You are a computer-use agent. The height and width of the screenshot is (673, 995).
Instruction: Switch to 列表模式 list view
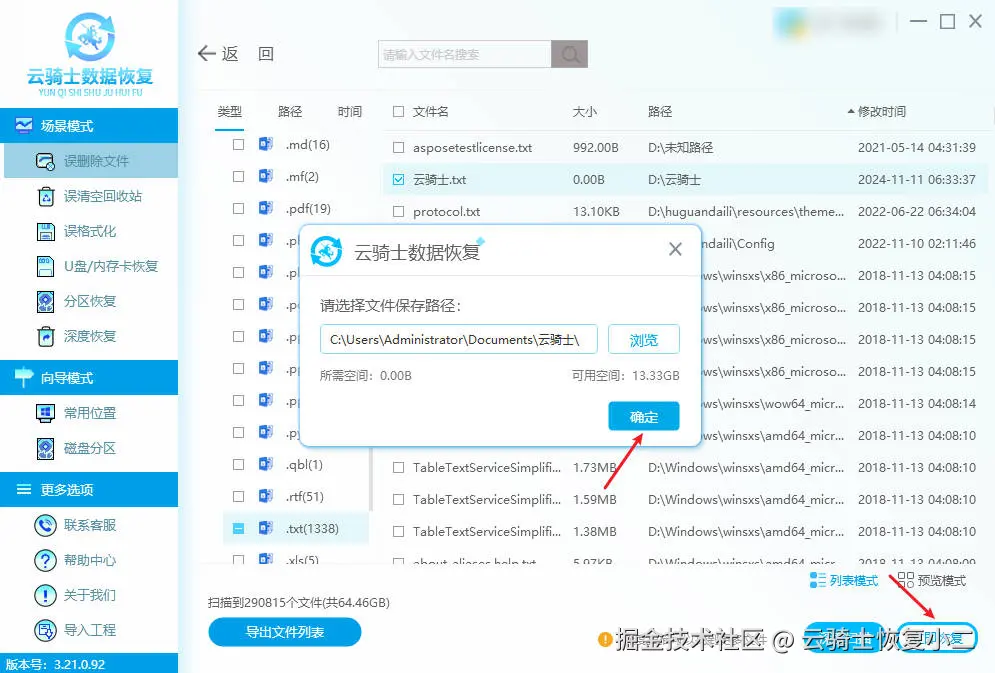[844, 580]
